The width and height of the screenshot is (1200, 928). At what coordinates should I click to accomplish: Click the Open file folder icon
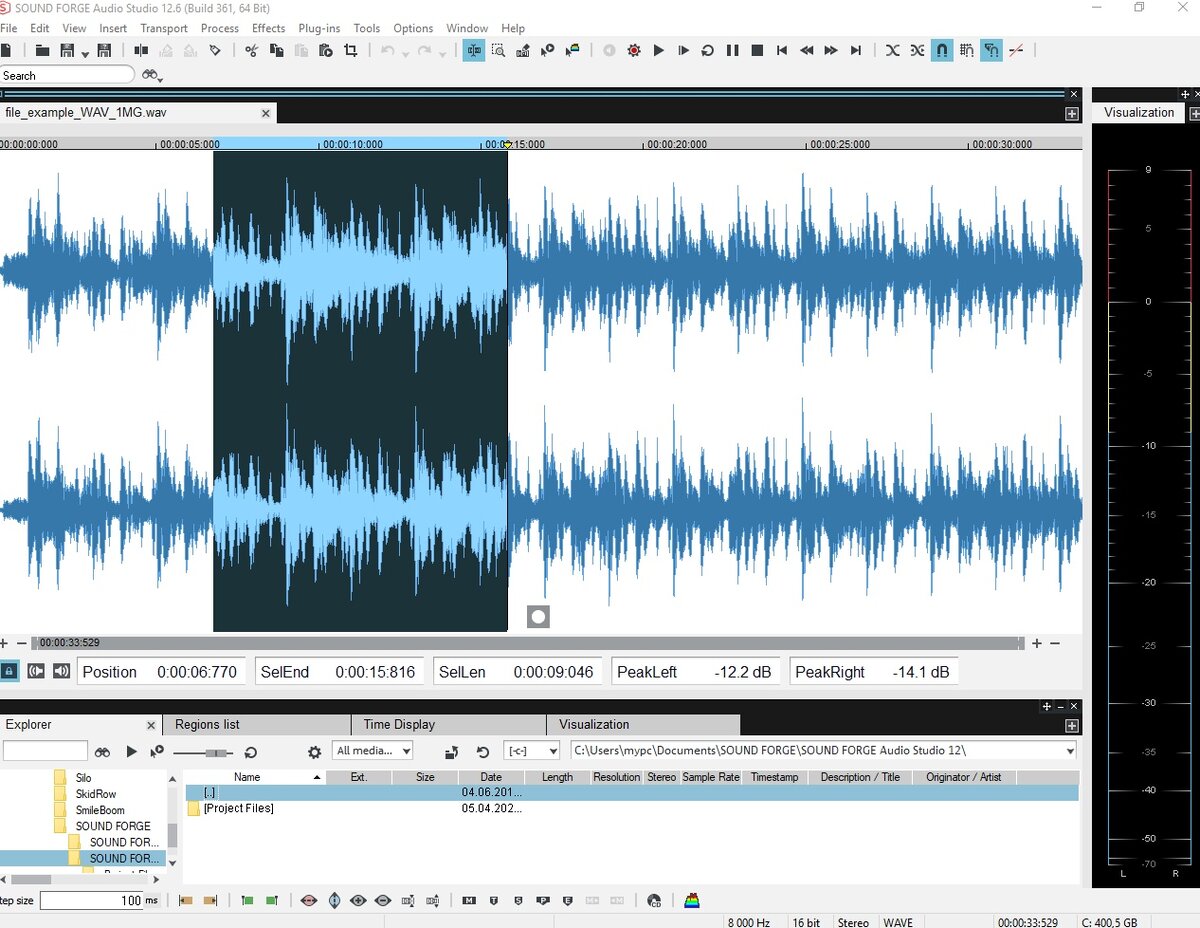[x=43, y=50]
